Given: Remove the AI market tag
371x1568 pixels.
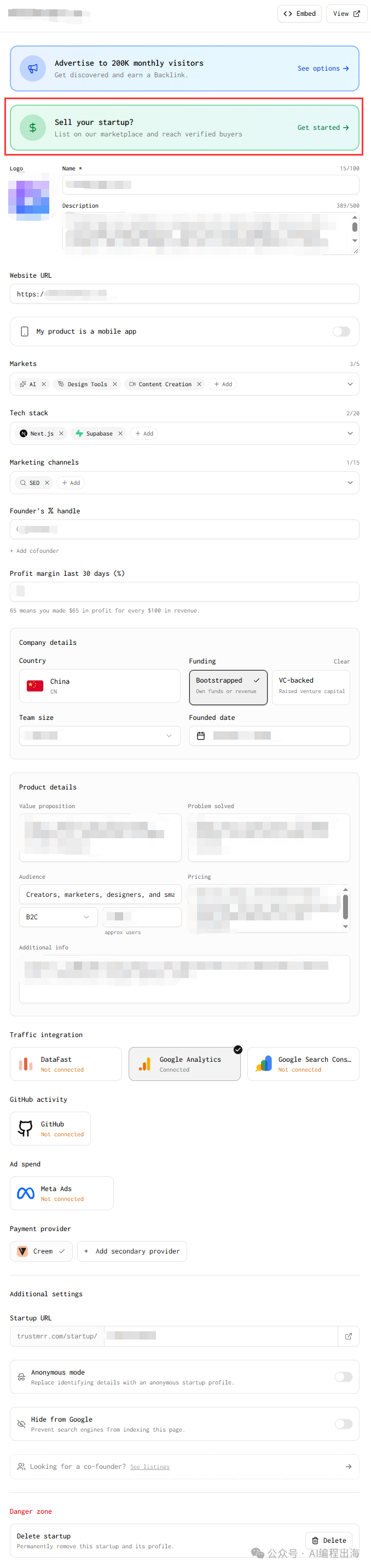Looking at the screenshot, I should pos(43,385).
